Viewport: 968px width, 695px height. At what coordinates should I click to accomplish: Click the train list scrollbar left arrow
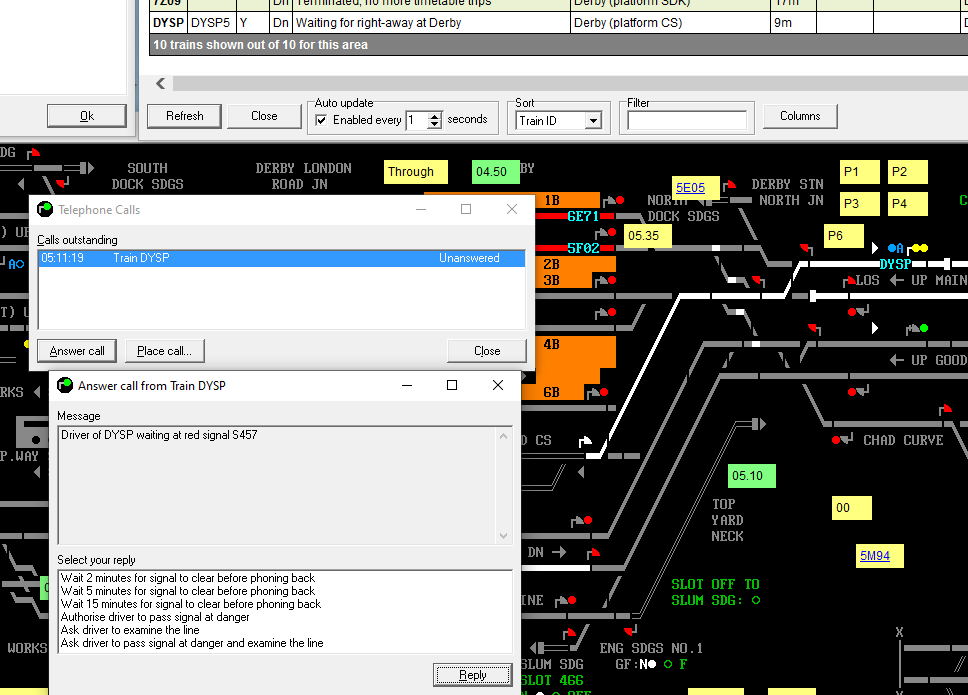[x=161, y=83]
